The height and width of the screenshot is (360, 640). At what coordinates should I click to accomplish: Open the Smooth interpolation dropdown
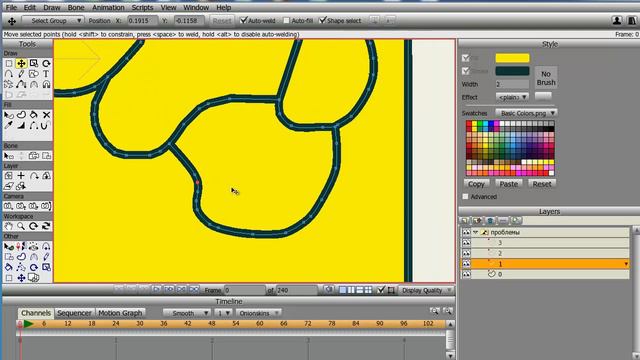tap(187, 313)
